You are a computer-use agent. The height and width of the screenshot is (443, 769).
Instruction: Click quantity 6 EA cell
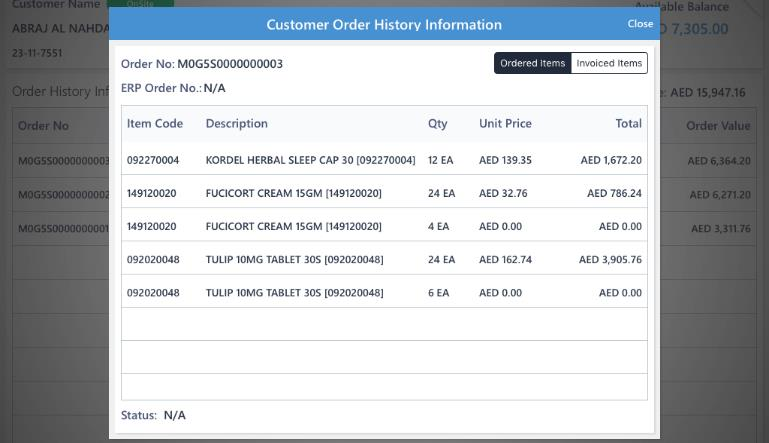click(x=438, y=293)
